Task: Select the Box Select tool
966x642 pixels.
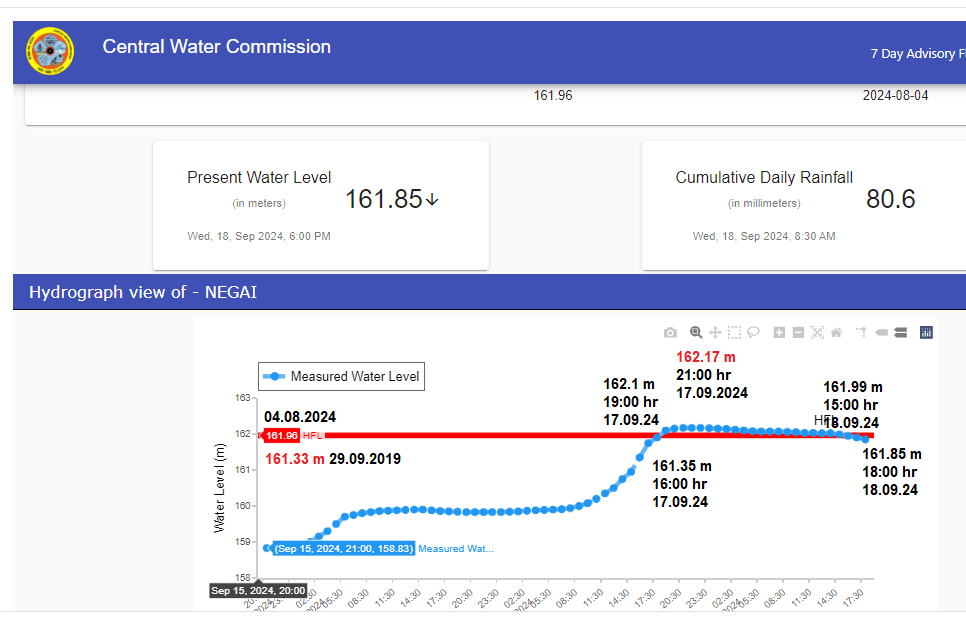Action: (x=734, y=332)
